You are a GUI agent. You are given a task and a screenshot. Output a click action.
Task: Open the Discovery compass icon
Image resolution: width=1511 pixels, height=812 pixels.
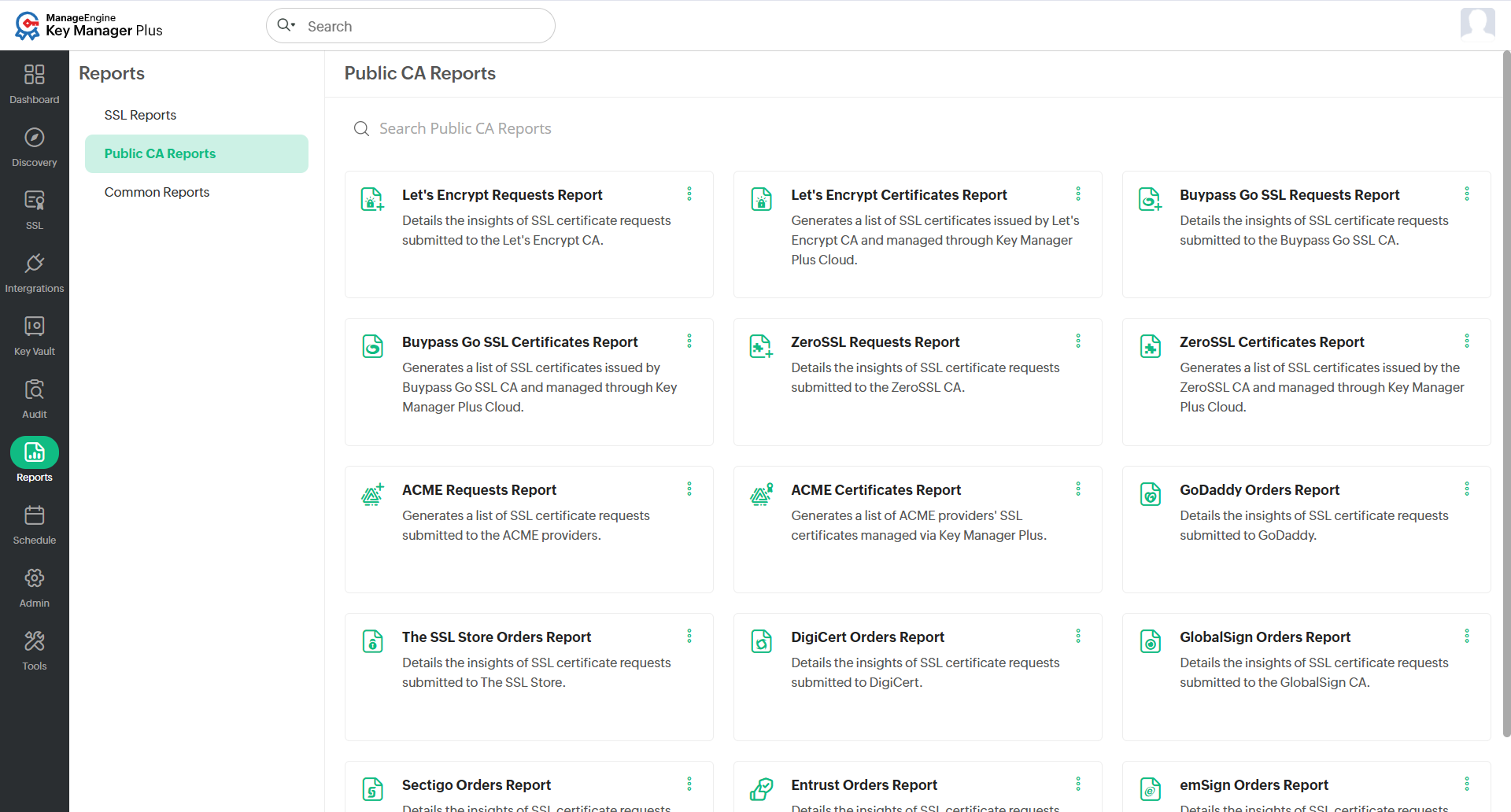point(35,138)
